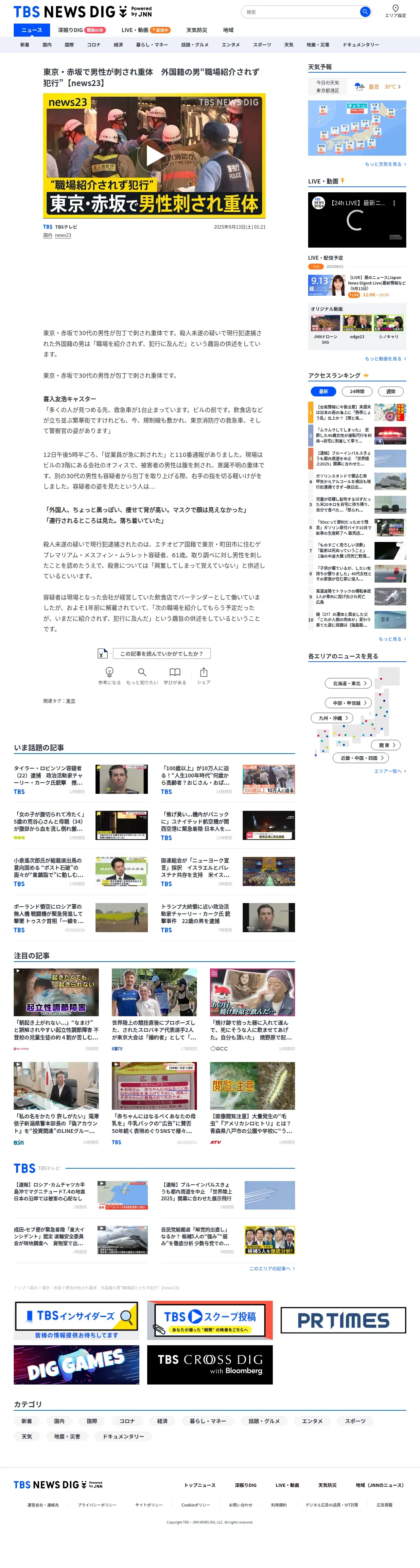Click the シェア share icon
Viewport: 420px width, 1568px height.
[x=204, y=672]
